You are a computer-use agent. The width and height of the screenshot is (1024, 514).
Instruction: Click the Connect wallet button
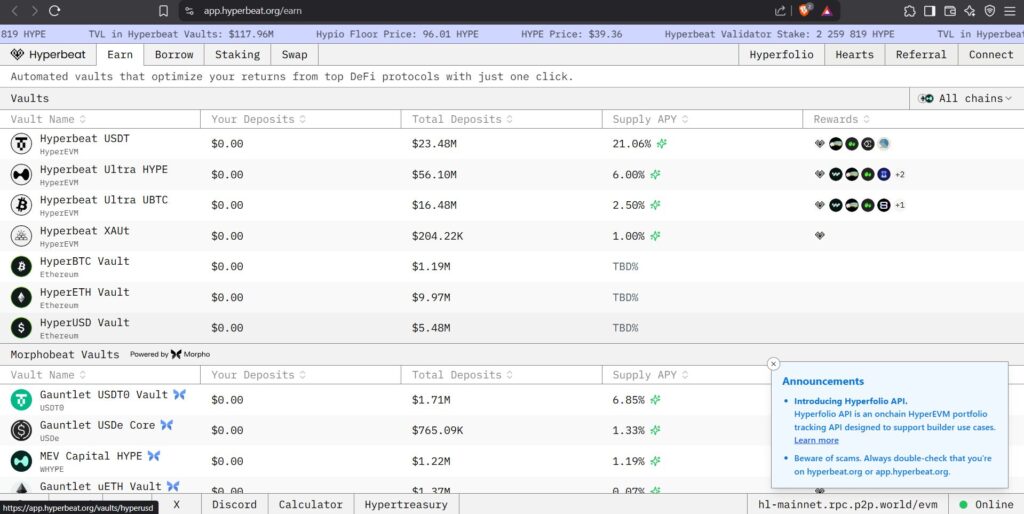coord(991,55)
